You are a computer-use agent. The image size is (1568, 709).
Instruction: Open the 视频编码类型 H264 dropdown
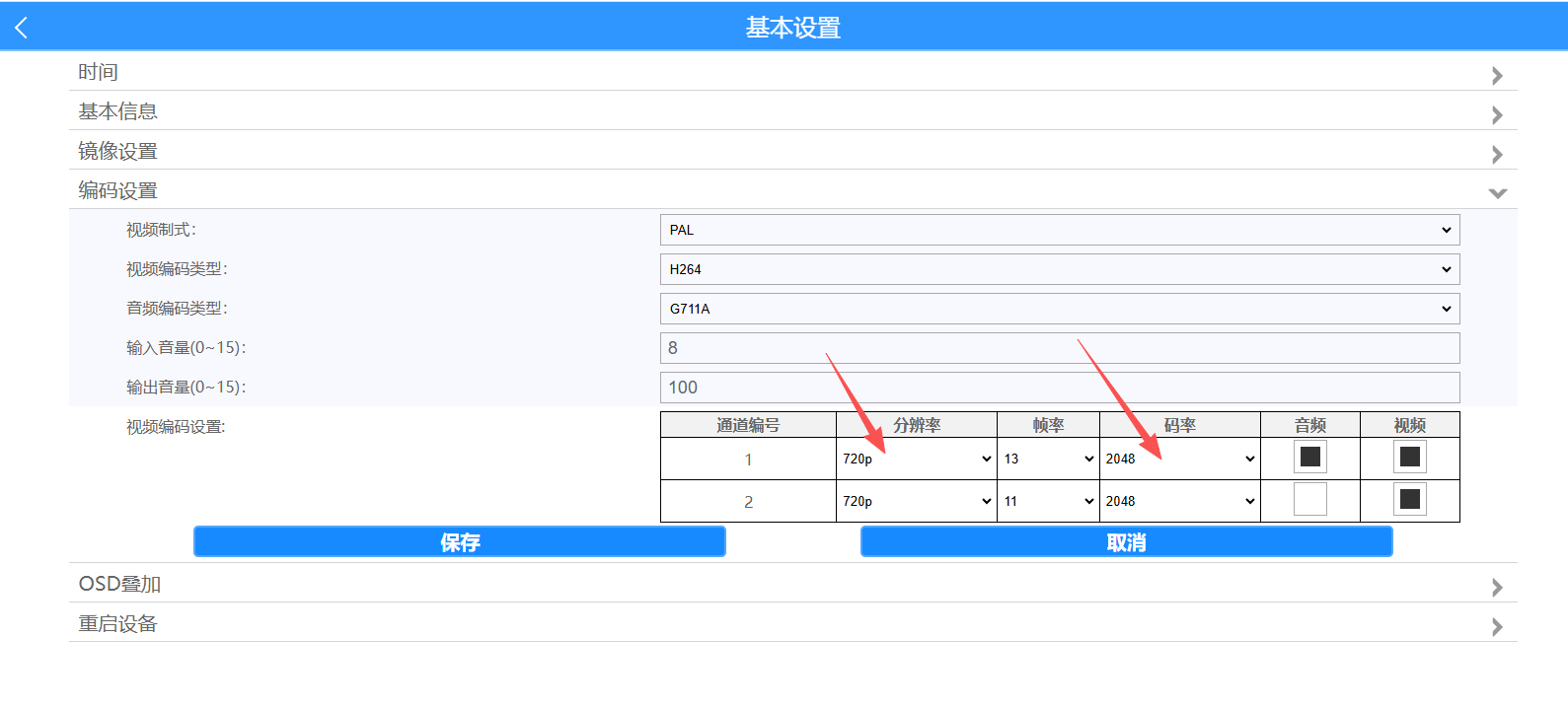coord(1059,269)
